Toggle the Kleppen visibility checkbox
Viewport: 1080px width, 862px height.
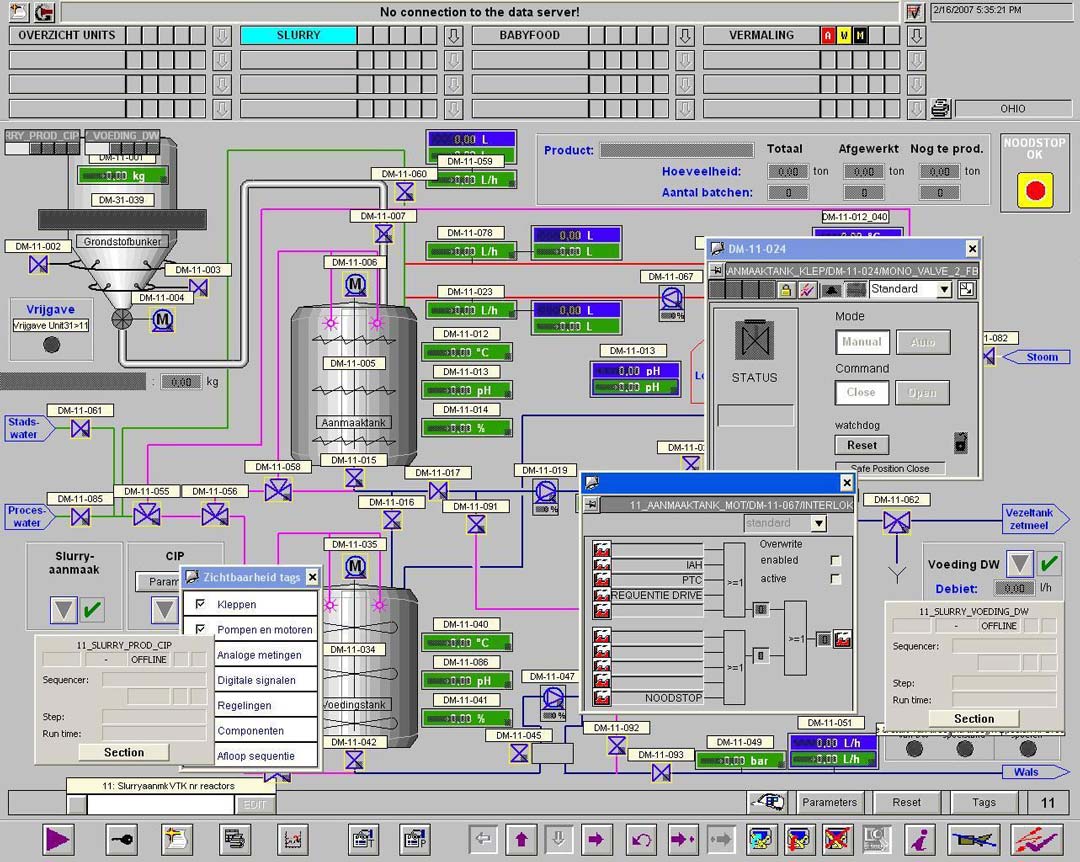[x=201, y=604]
